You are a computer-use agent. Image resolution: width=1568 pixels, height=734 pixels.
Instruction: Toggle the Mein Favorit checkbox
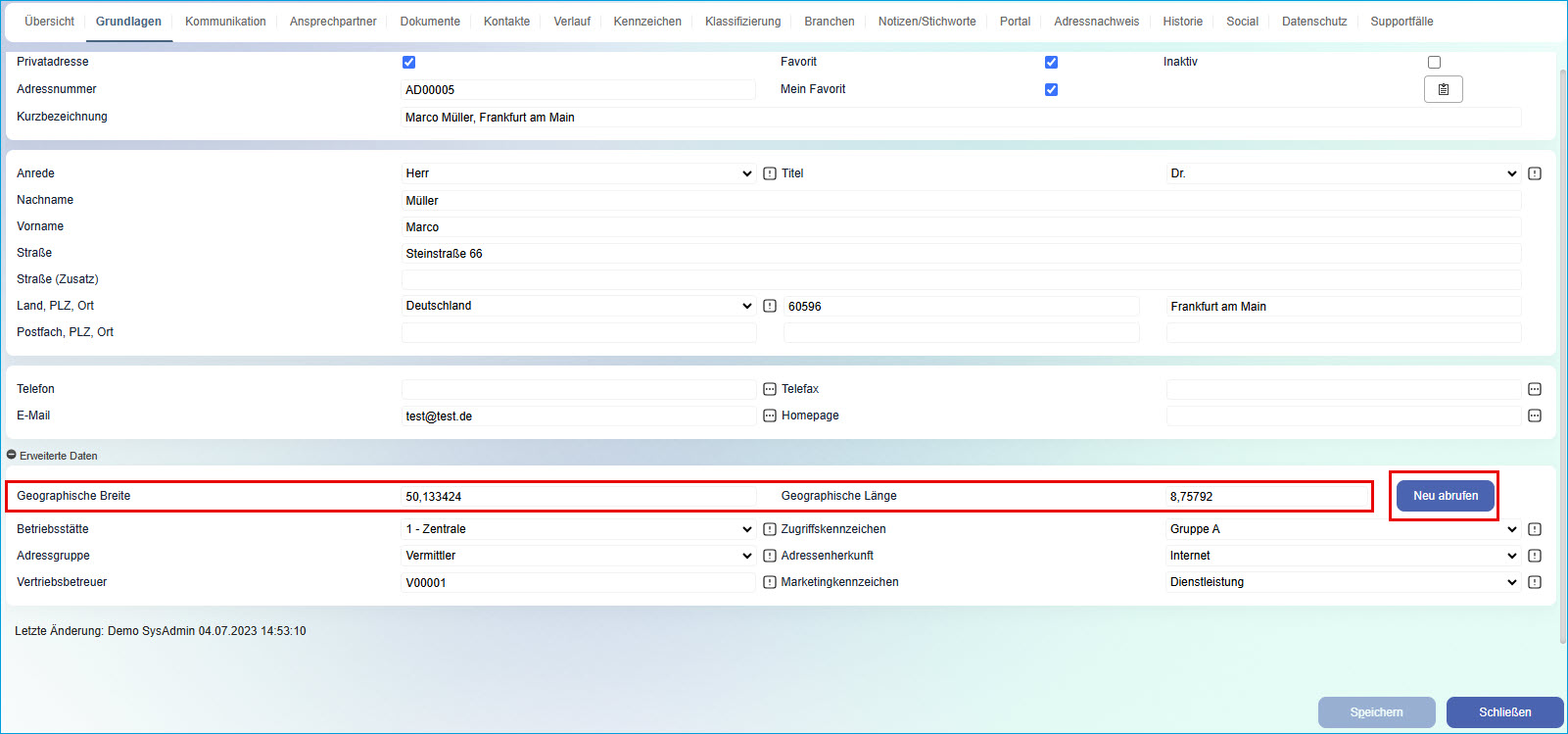(x=1051, y=89)
